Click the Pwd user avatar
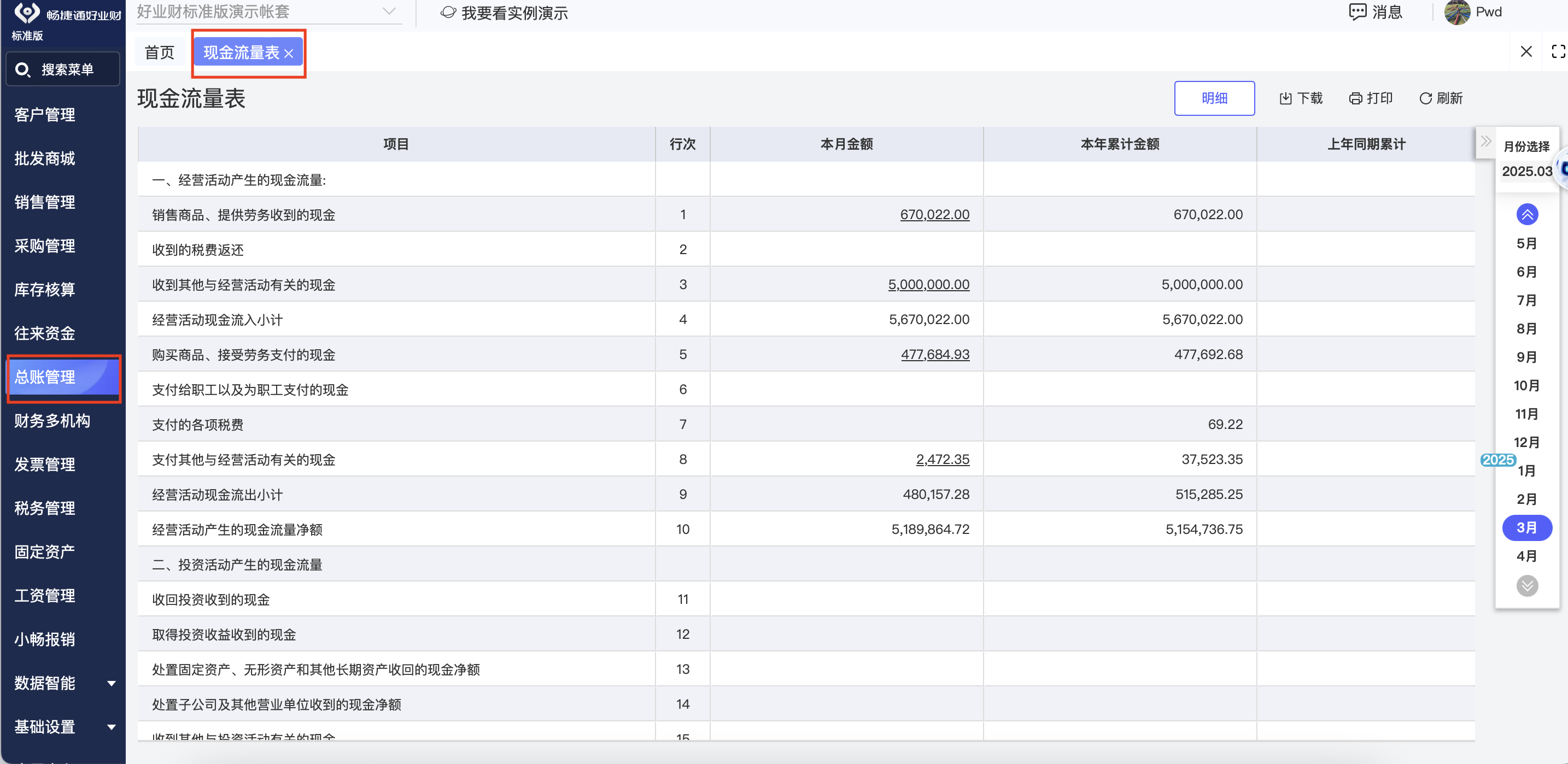Screen dimensions: 1568x764 (x=1456, y=12)
